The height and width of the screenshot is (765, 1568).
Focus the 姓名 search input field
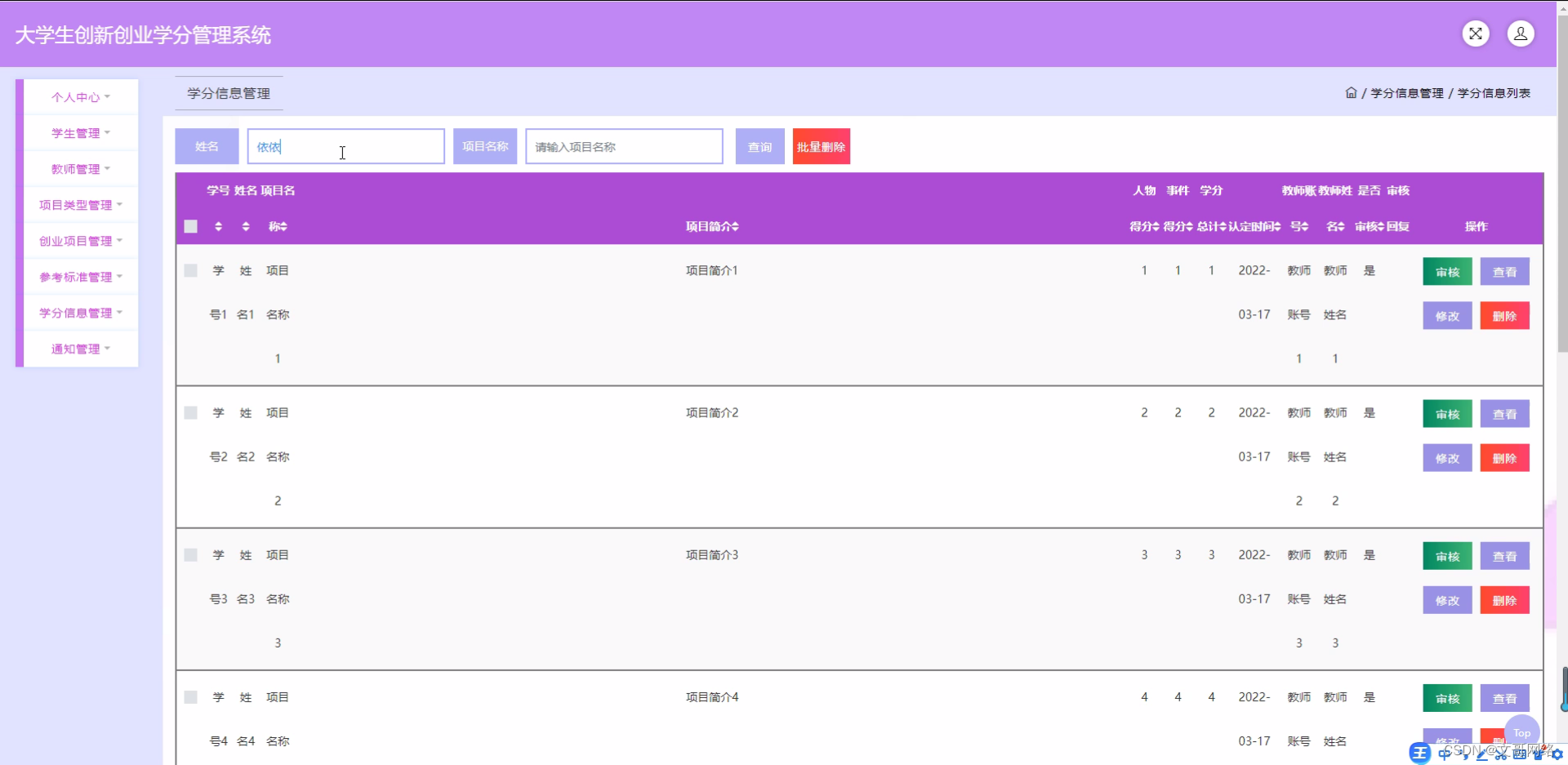point(346,146)
